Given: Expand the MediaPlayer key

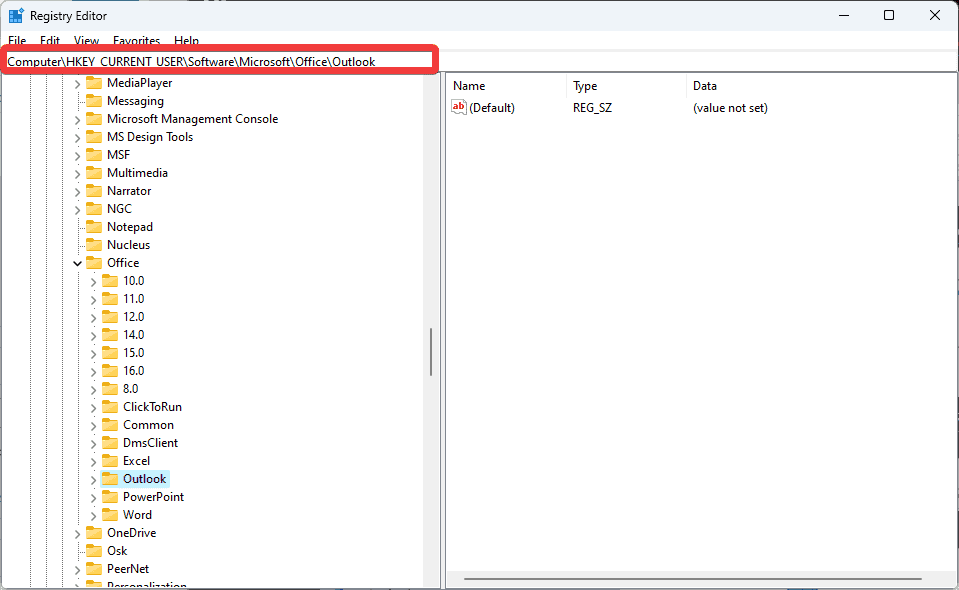Looking at the screenshot, I should [x=78, y=84].
